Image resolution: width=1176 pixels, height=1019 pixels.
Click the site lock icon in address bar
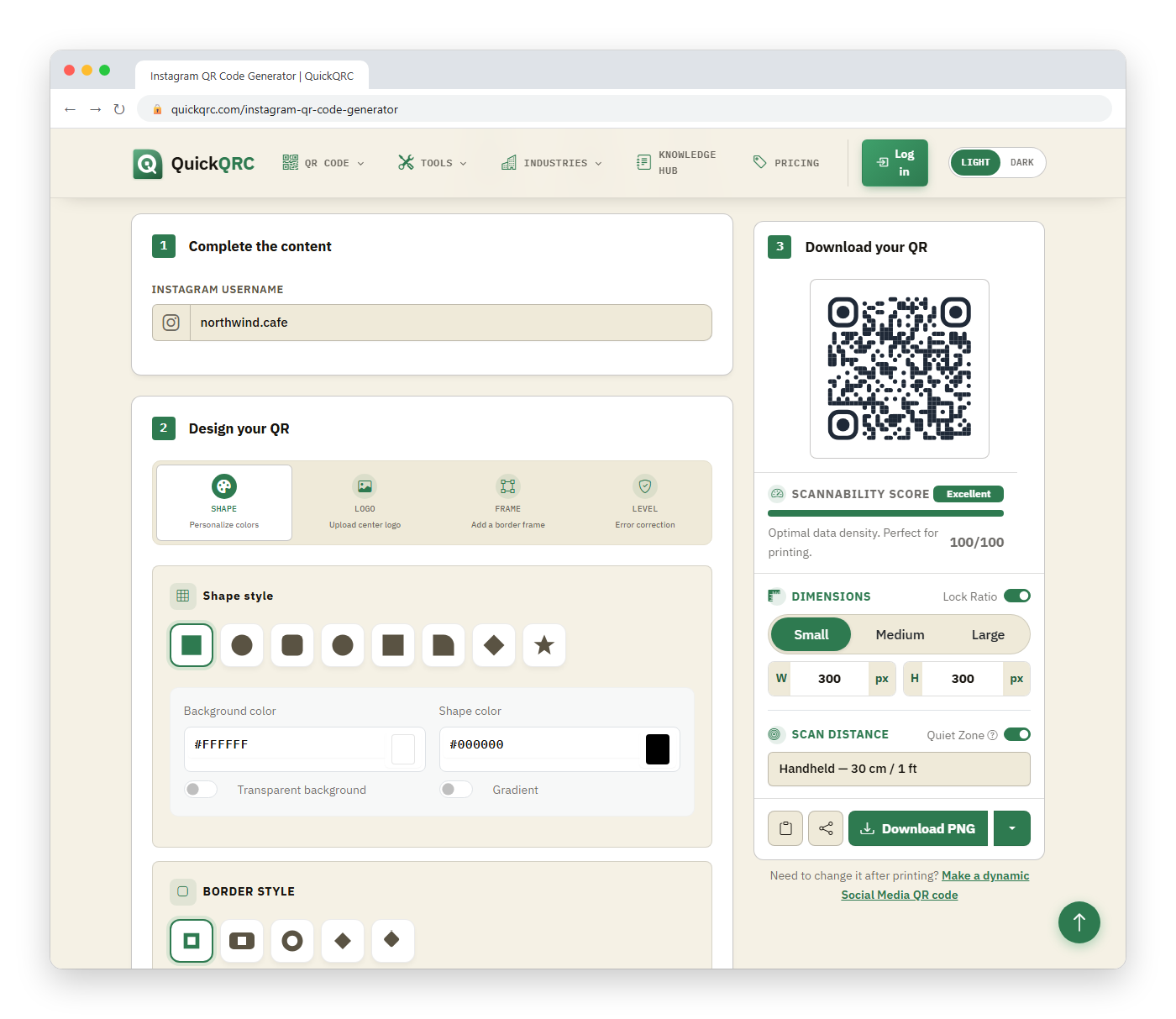coord(157,109)
